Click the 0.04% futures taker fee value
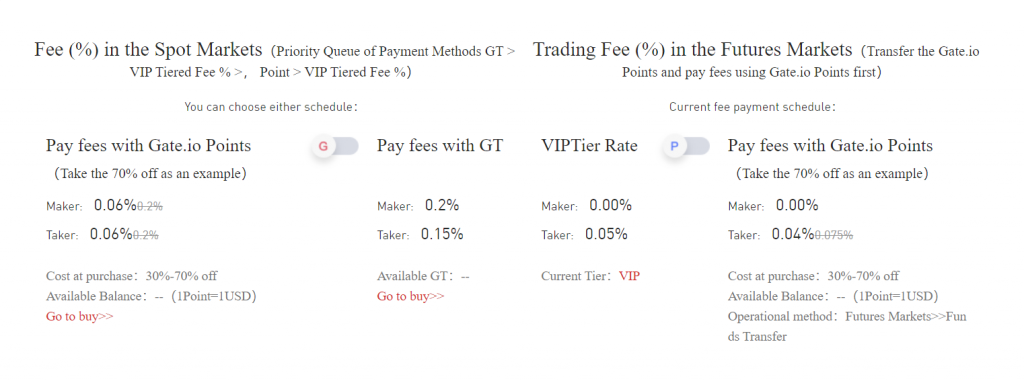The height and width of the screenshot is (381, 1024). point(793,234)
